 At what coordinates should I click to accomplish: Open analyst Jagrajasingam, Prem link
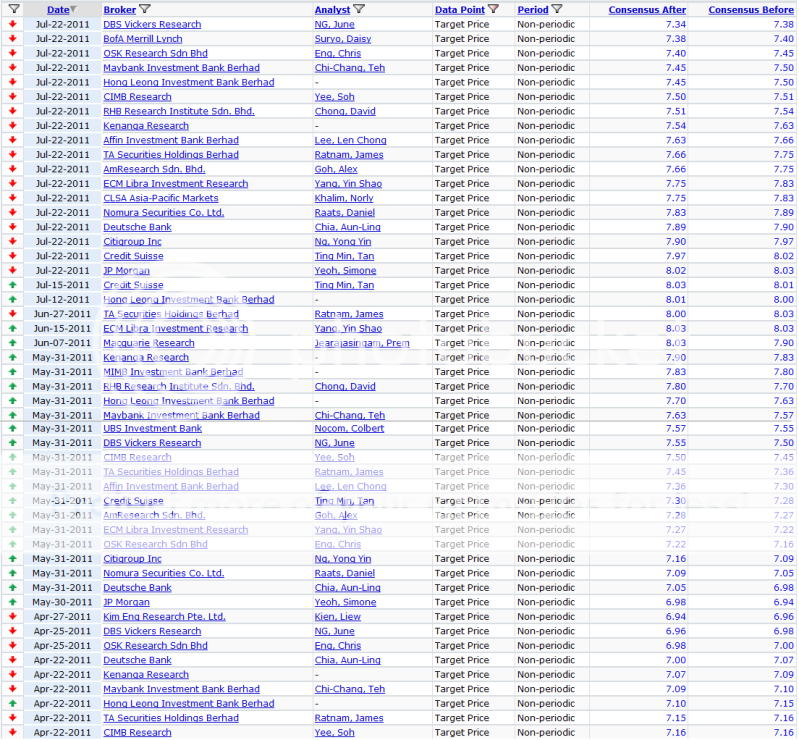361,343
